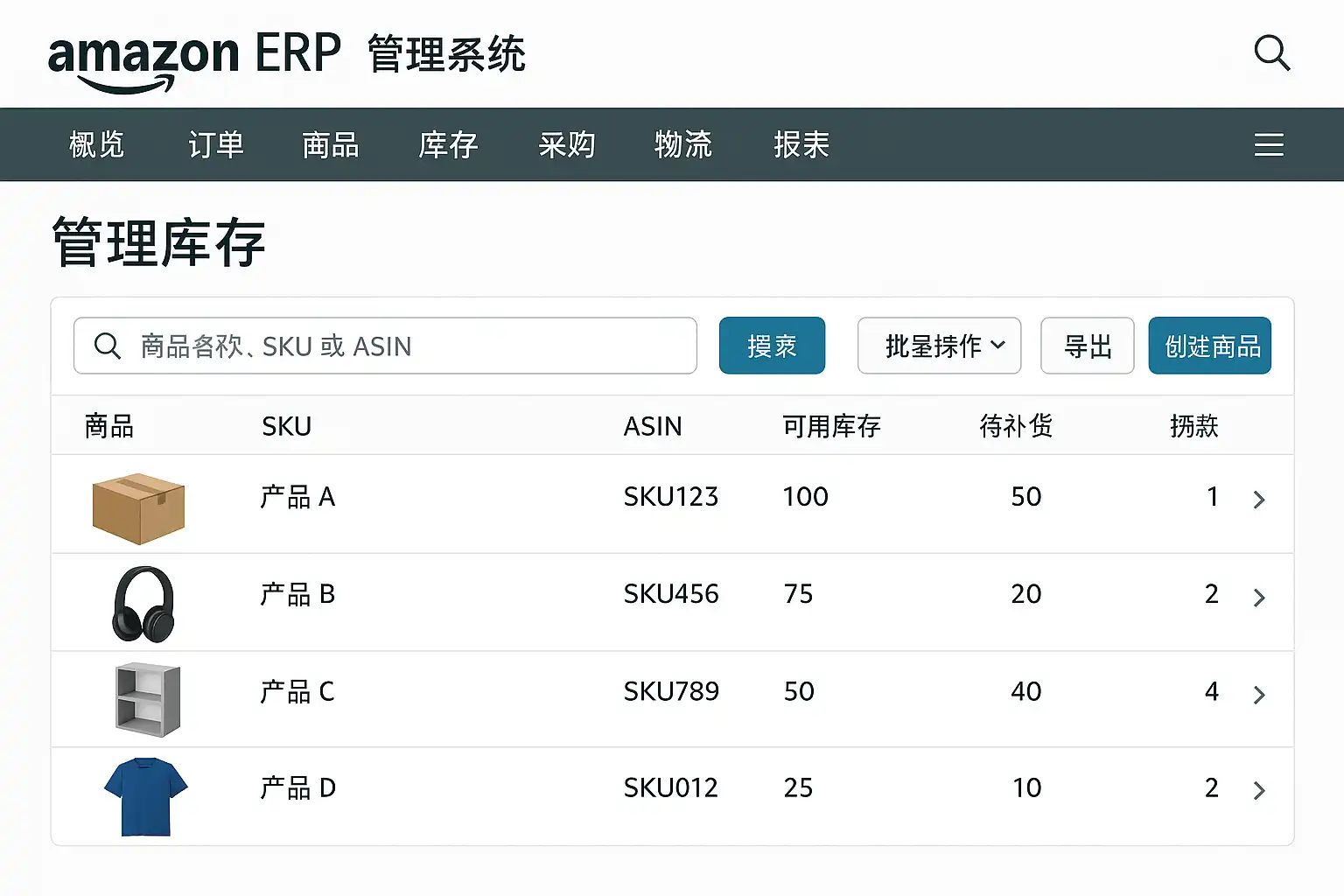The height and width of the screenshot is (896, 1344).
Task: Click the SKU789 cell
Action: (x=671, y=691)
